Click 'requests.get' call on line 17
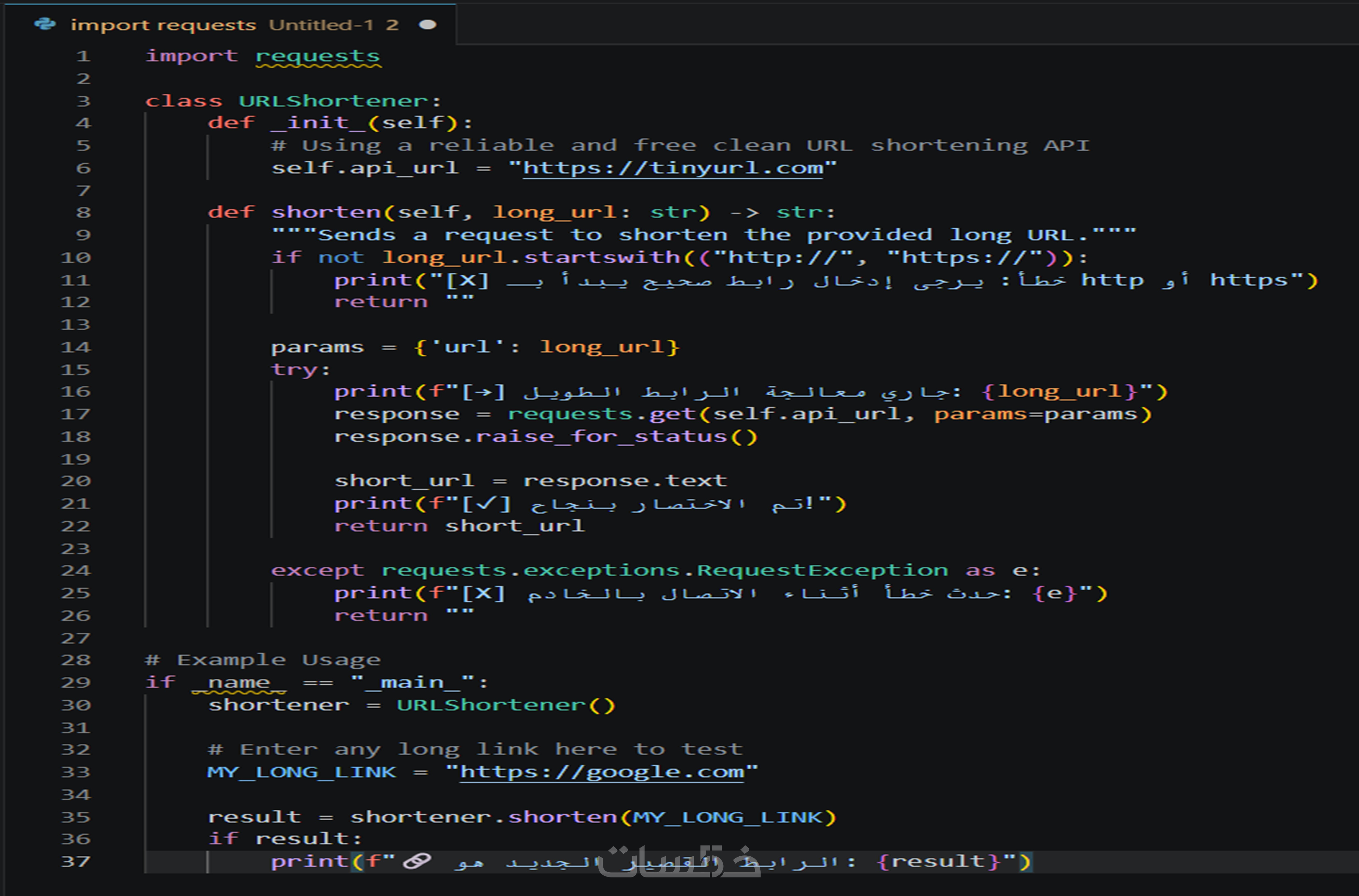 tap(602, 414)
